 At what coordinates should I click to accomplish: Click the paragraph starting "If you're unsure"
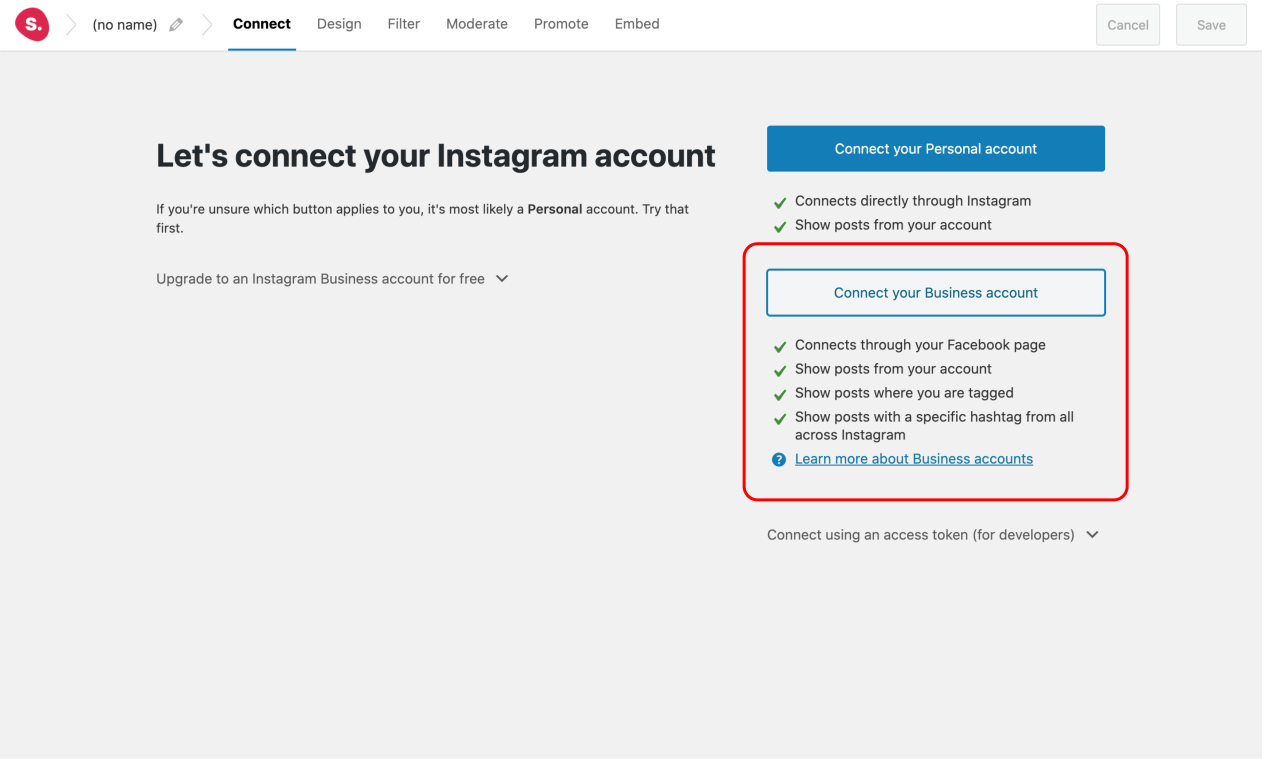coord(422,219)
